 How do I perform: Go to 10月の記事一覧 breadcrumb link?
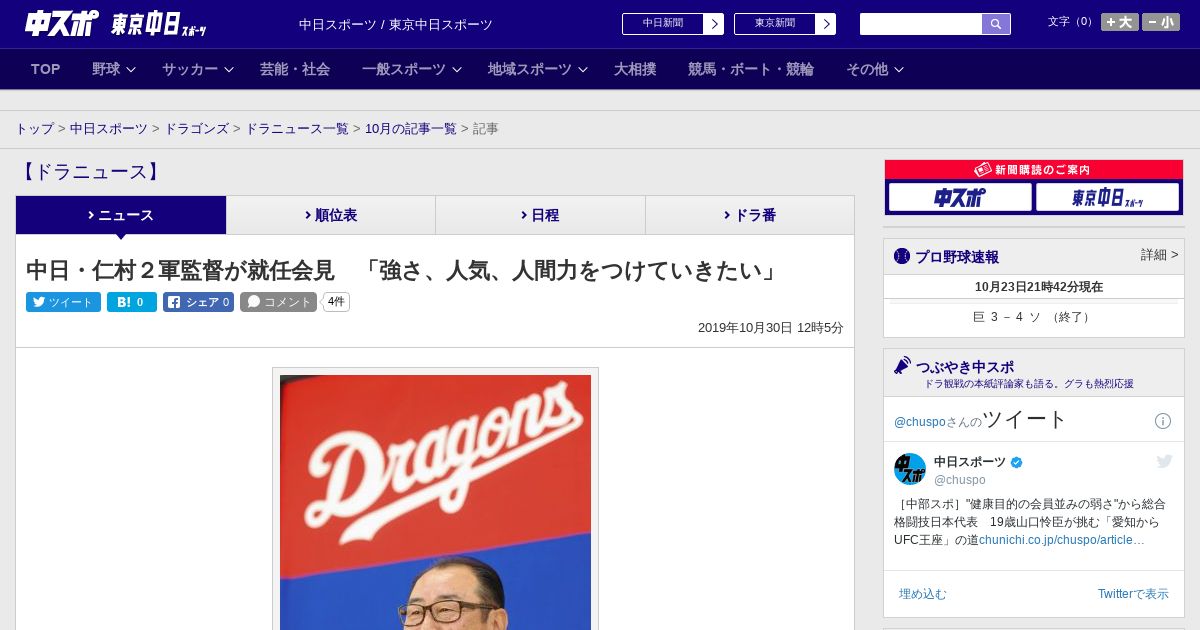click(x=411, y=129)
